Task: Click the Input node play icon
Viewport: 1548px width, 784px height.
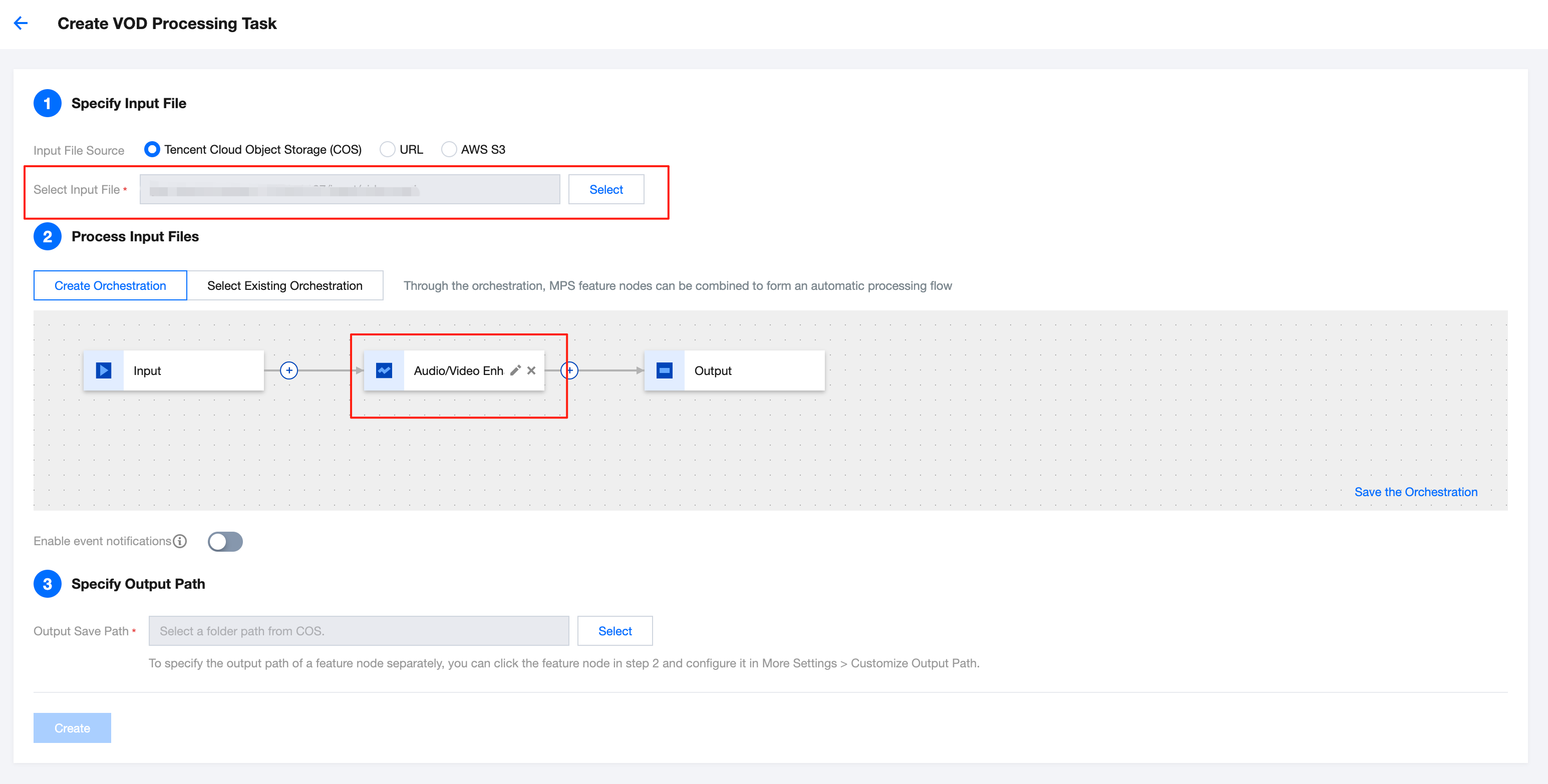Action: (103, 370)
